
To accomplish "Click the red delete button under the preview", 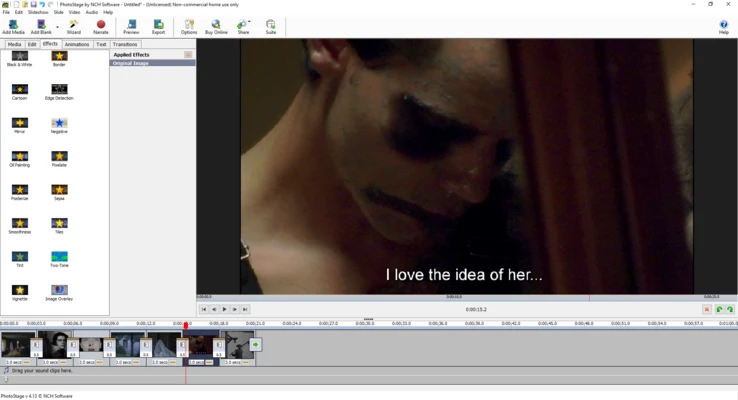I will click(706, 309).
